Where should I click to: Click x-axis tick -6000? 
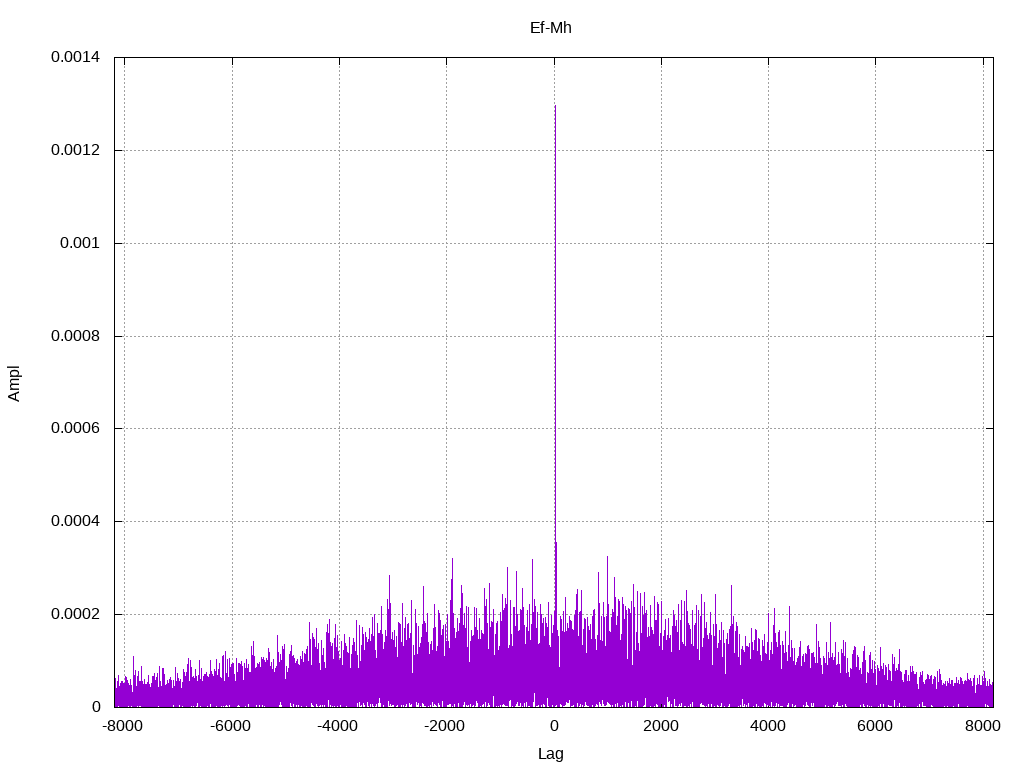pos(231,726)
